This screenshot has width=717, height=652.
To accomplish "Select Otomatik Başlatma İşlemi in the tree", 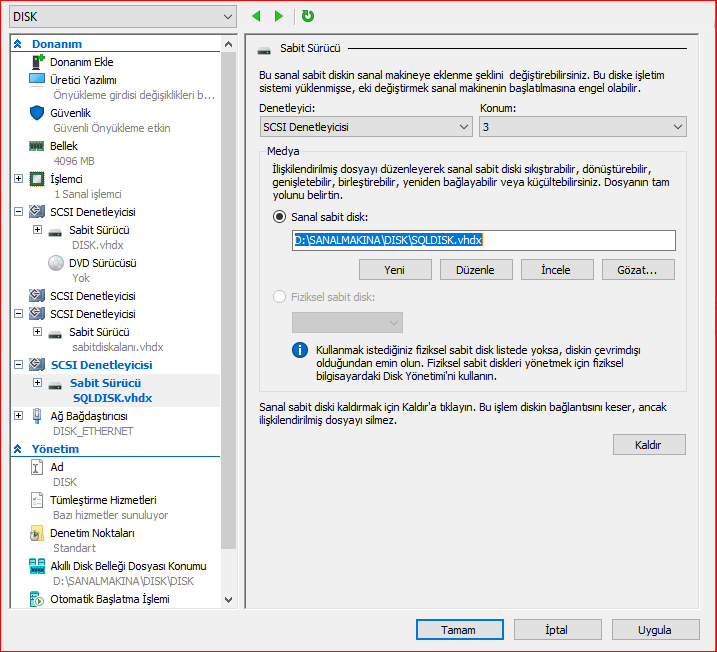I will (110, 599).
